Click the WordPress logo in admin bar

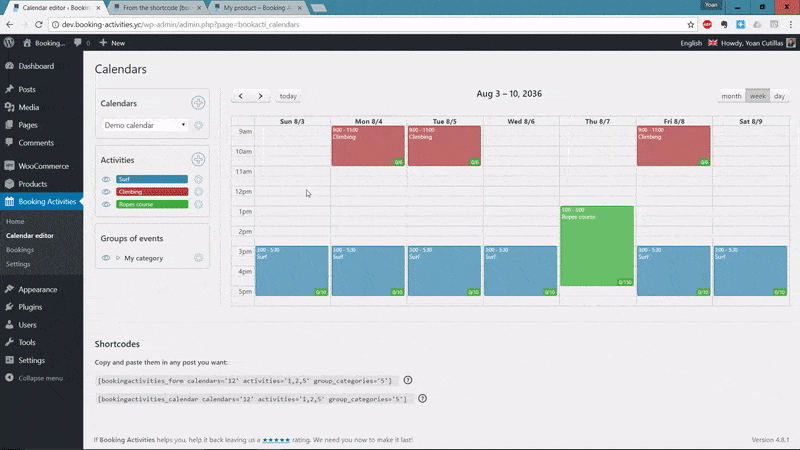[9, 43]
